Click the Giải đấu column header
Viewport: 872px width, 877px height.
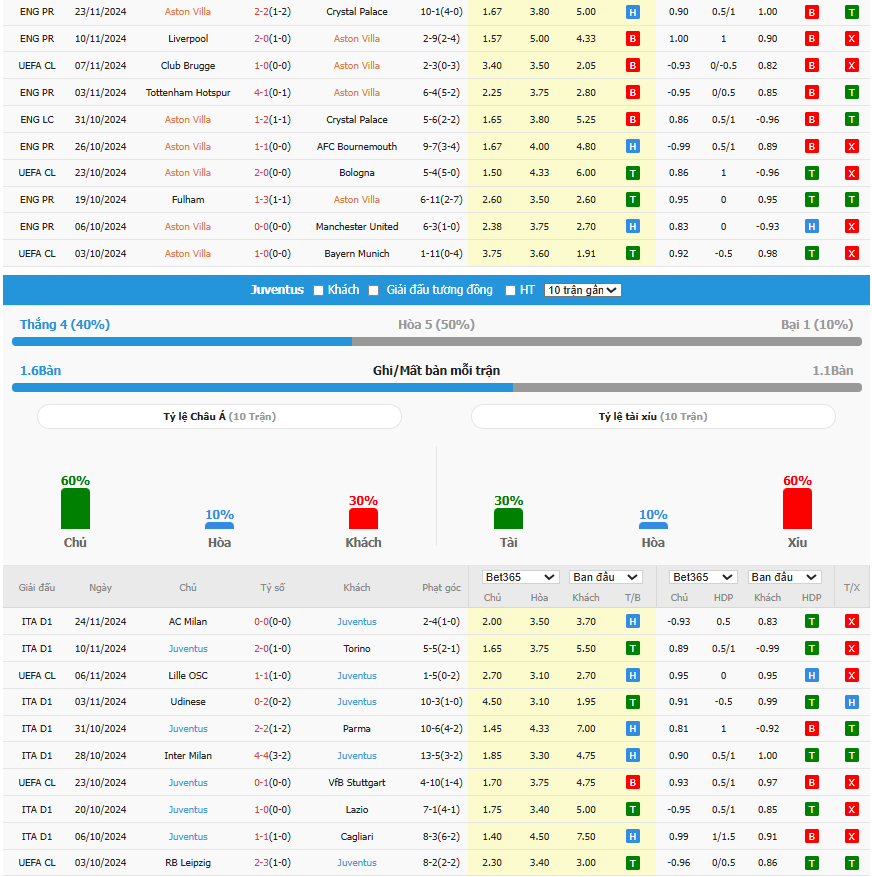37,587
